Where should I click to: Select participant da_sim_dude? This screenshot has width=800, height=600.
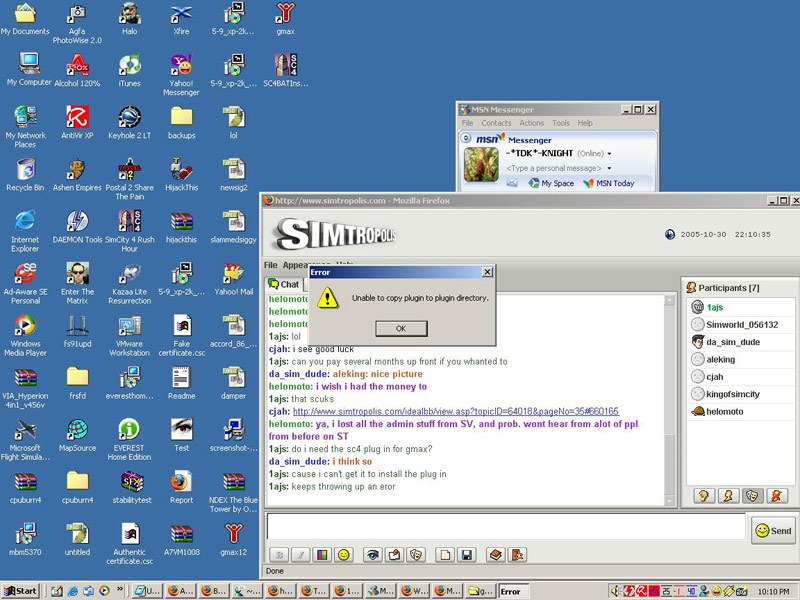pos(741,342)
